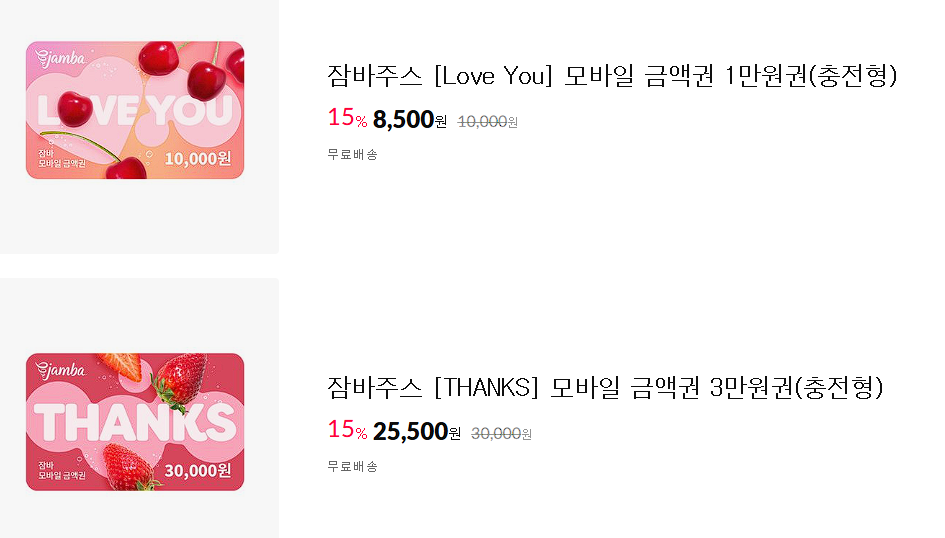This screenshot has height=538, width=945.
Task: Open 잠바주스 [Love You] 1만원권 product title
Action: coord(612,76)
